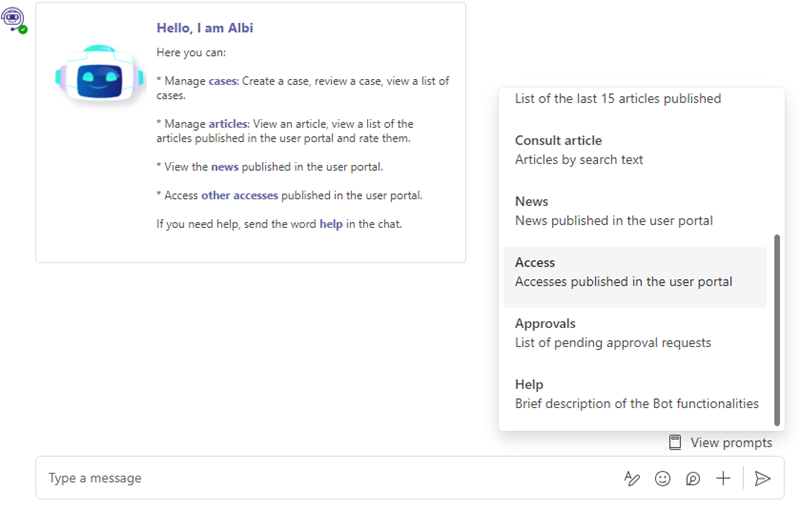Open the emoji picker icon
This screenshot has height=510, width=800.
pos(662,478)
